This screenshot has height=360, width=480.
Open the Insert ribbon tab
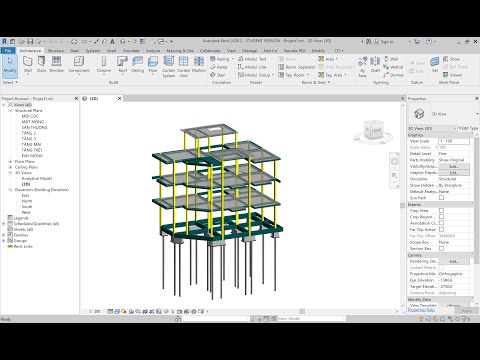coord(111,51)
